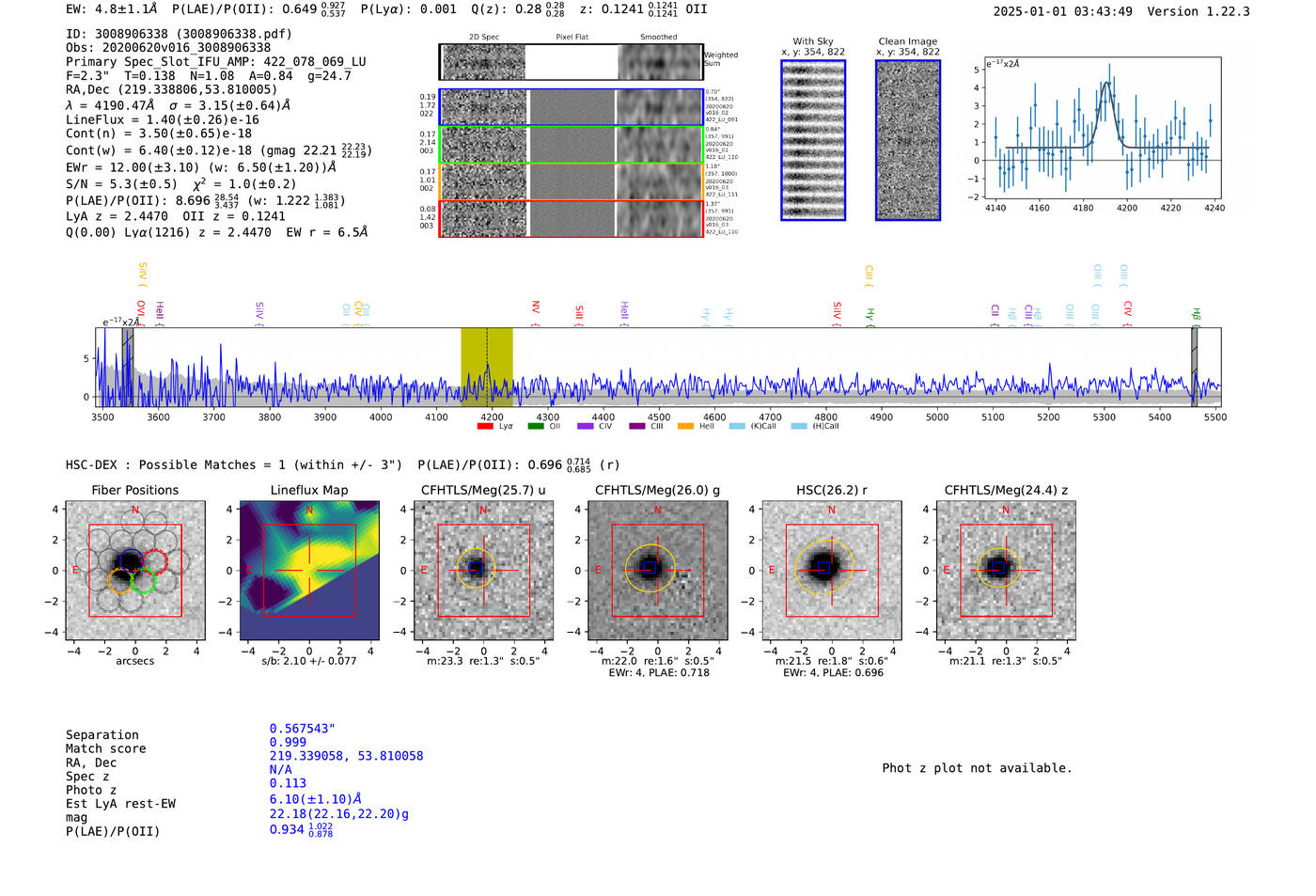1316x896 pixels.
Task: Select the orange HeII legend swatch
Action: 686,426
